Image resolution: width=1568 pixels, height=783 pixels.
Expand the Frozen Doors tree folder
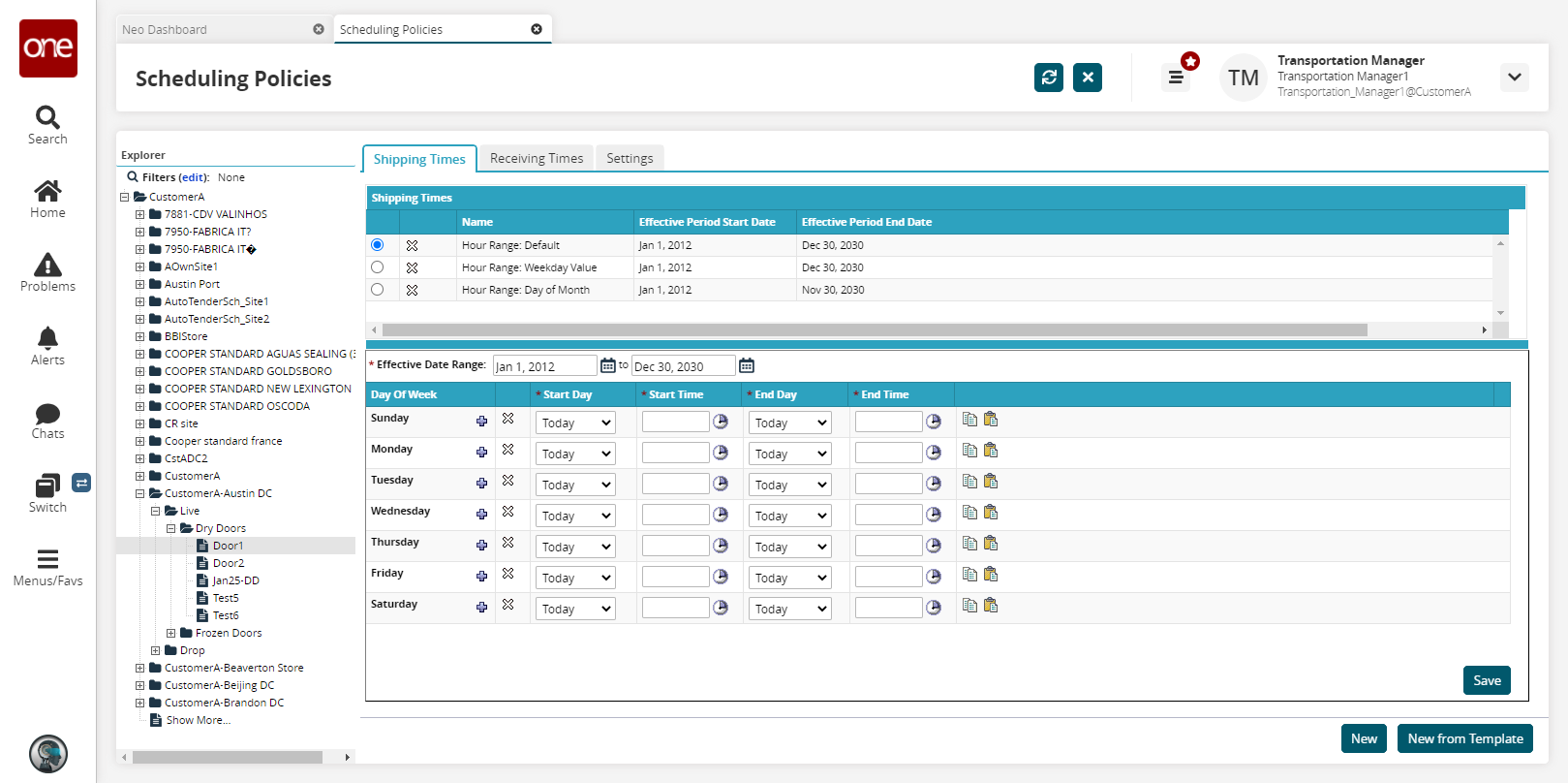pos(171,633)
